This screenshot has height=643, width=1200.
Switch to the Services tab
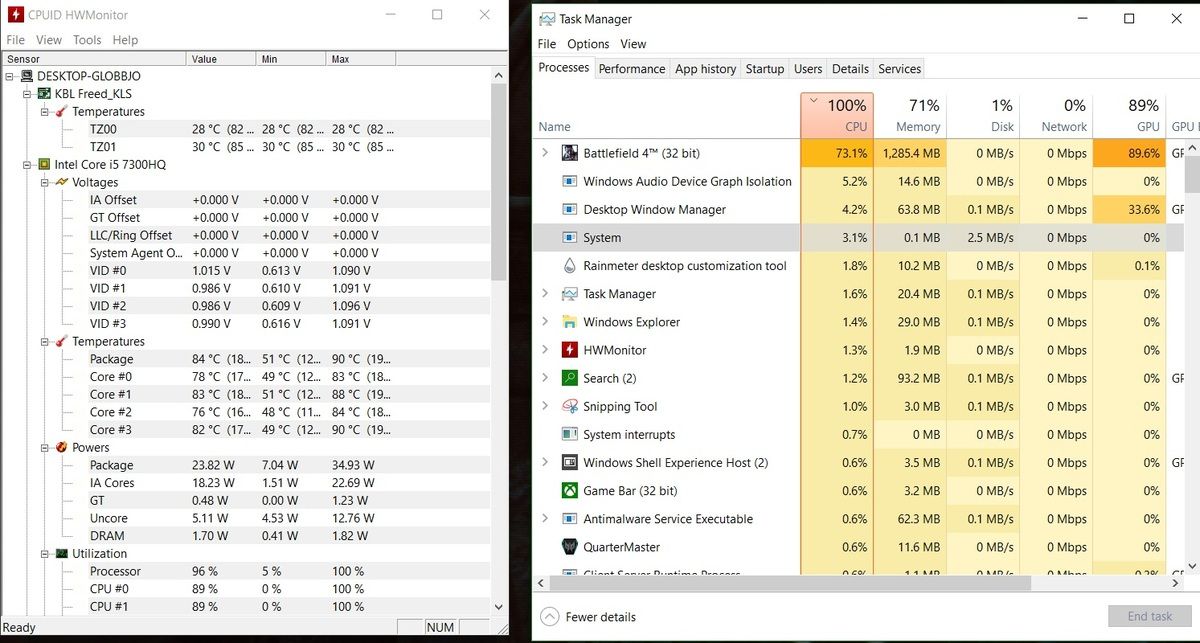[899, 69]
